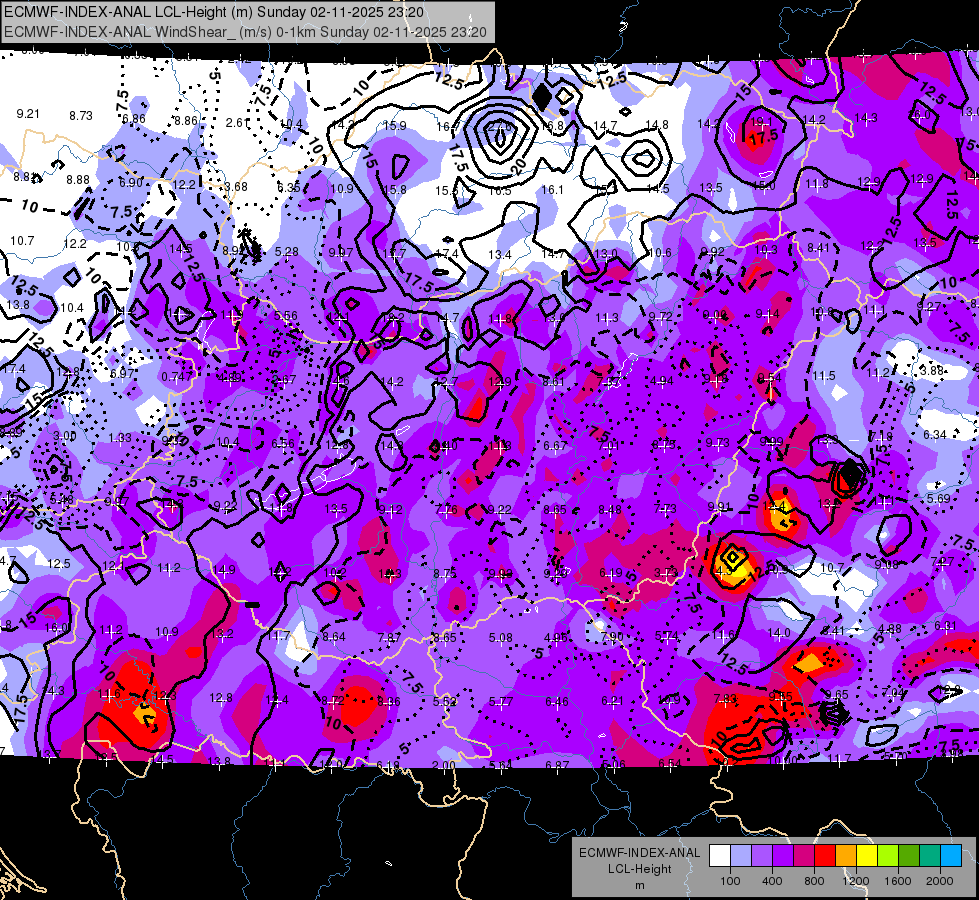
Task: Pick the lime yellow-green legend swatch
Action: (888, 856)
